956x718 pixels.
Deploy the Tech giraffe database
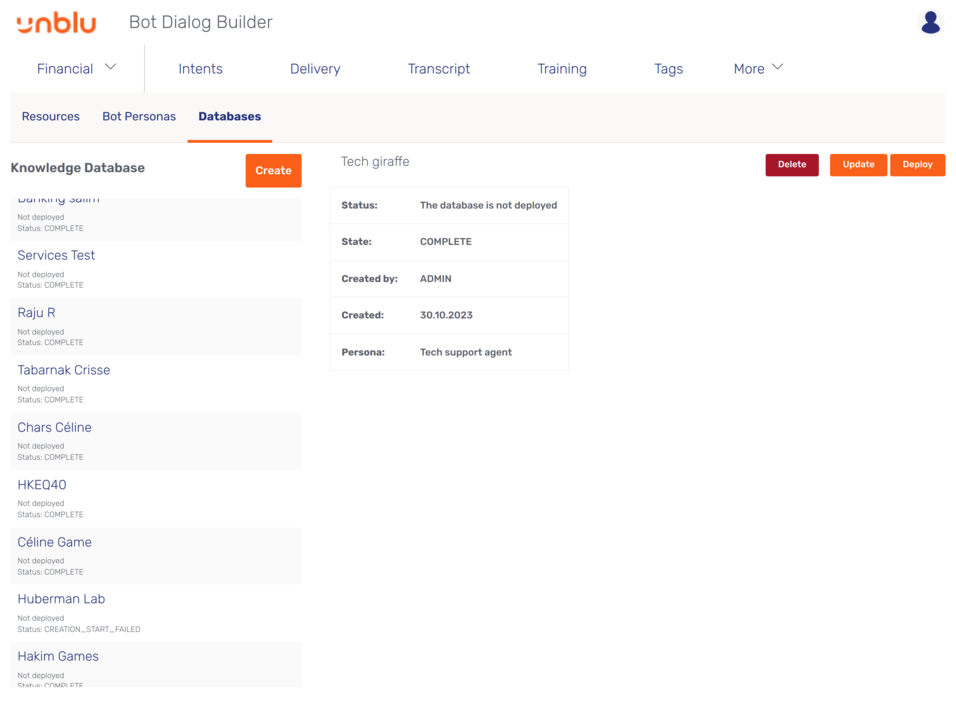tap(917, 165)
